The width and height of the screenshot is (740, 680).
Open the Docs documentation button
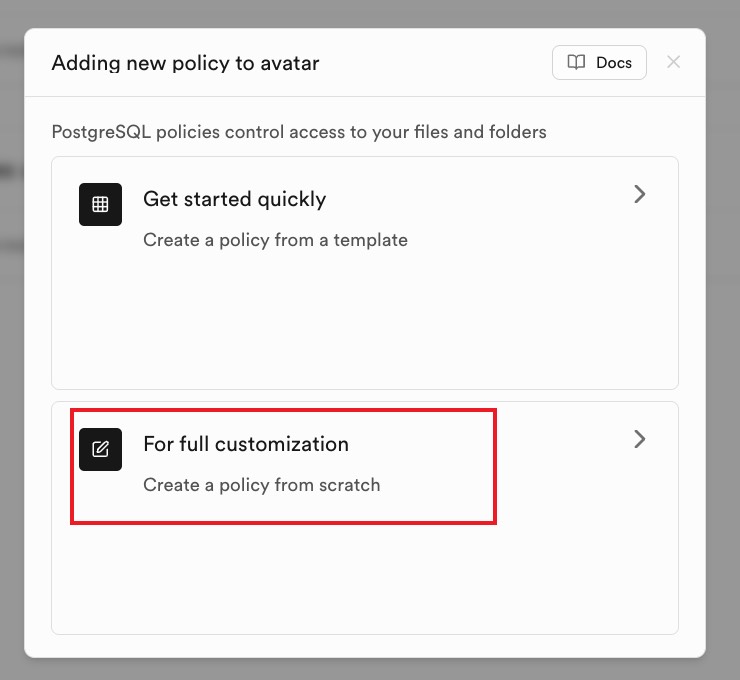click(x=599, y=62)
